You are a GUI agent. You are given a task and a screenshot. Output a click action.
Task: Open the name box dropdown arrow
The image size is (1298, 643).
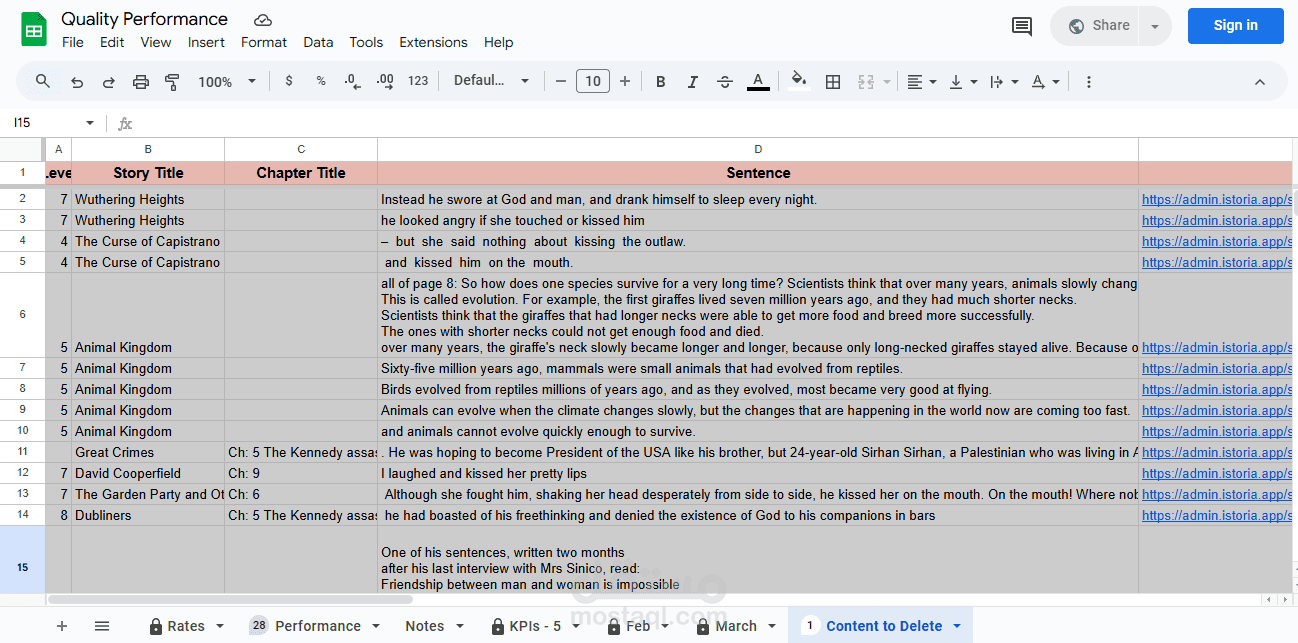tap(90, 123)
